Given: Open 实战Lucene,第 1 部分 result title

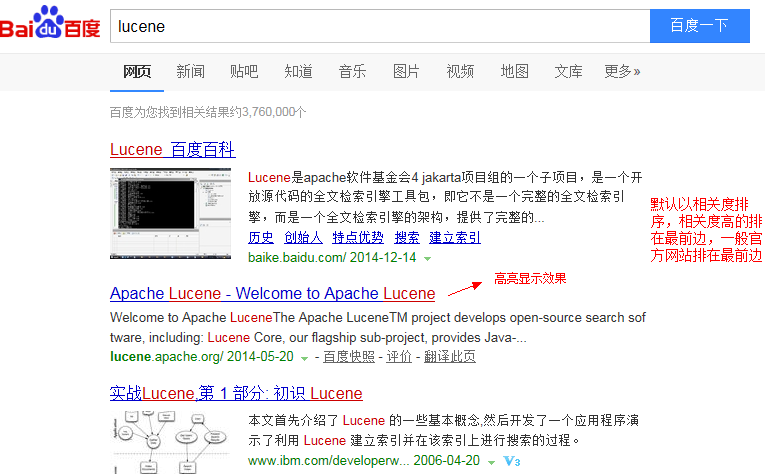Looking at the screenshot, I should point(236,393).
